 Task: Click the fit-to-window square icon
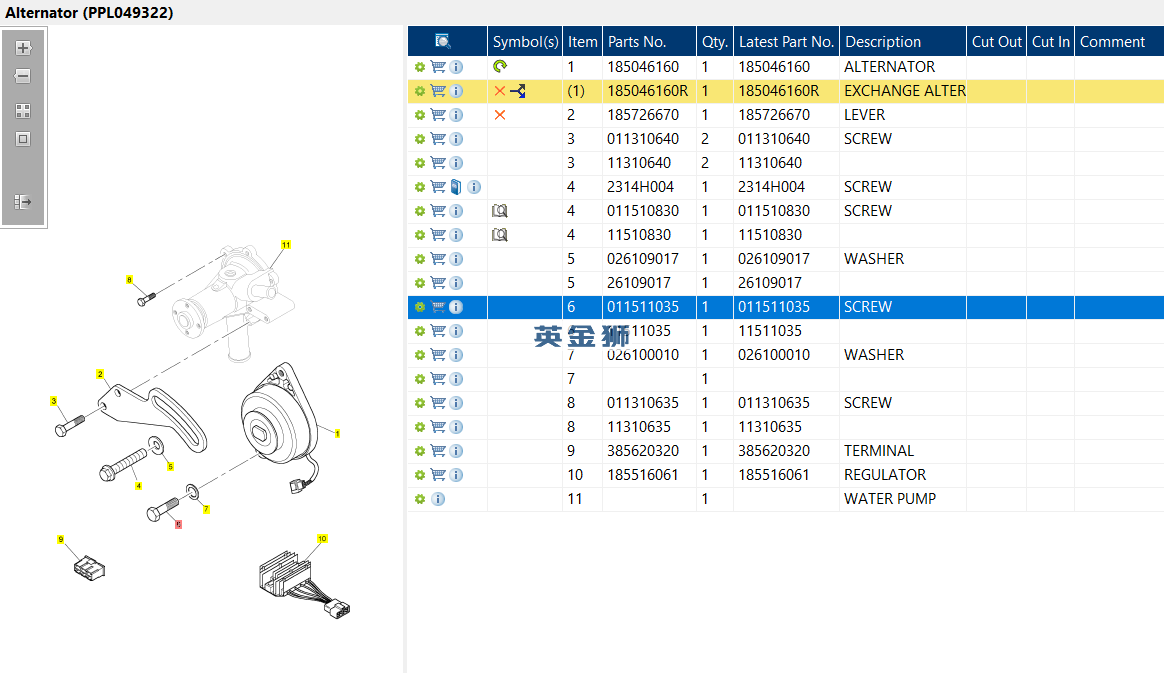click(23, 139)
